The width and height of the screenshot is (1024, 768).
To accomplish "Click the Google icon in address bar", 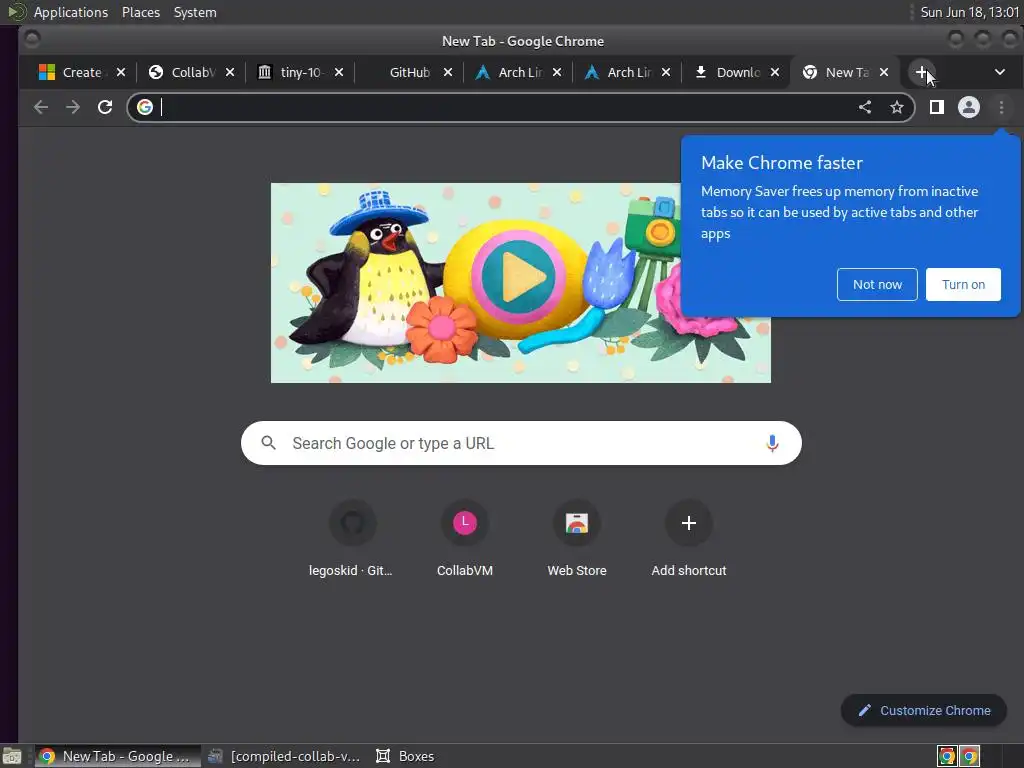I will tap(145, 107).
